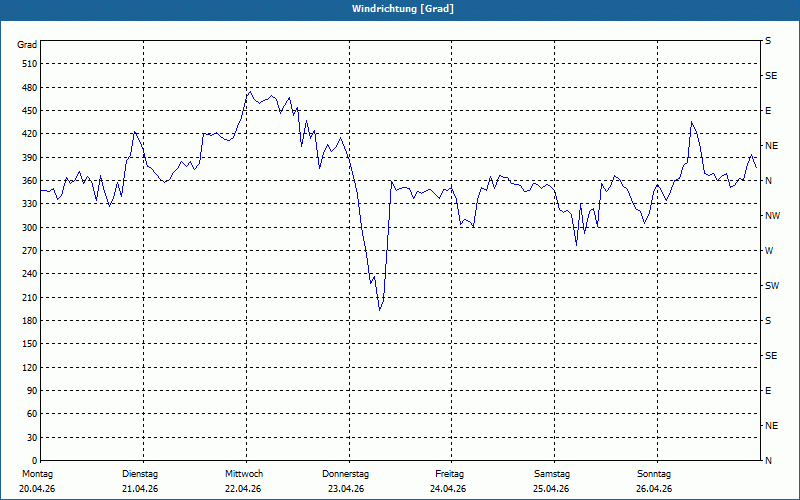800x500 pixels.
Task: Click the 450 degree axis label
Action: [30, 111]
